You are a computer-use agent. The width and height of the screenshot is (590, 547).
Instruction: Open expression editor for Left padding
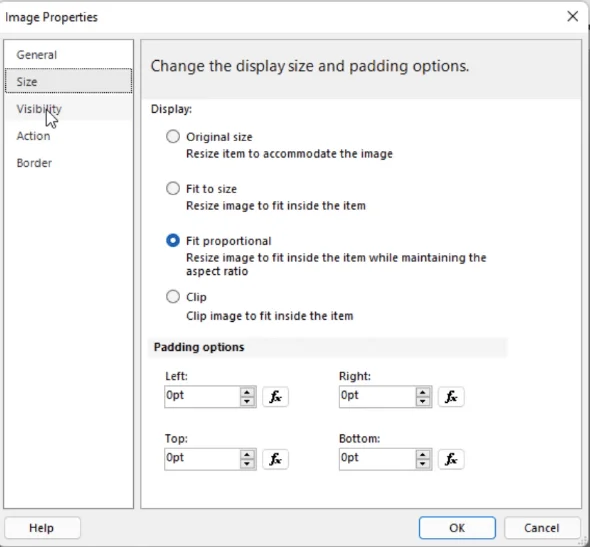[x=275, y=397]
